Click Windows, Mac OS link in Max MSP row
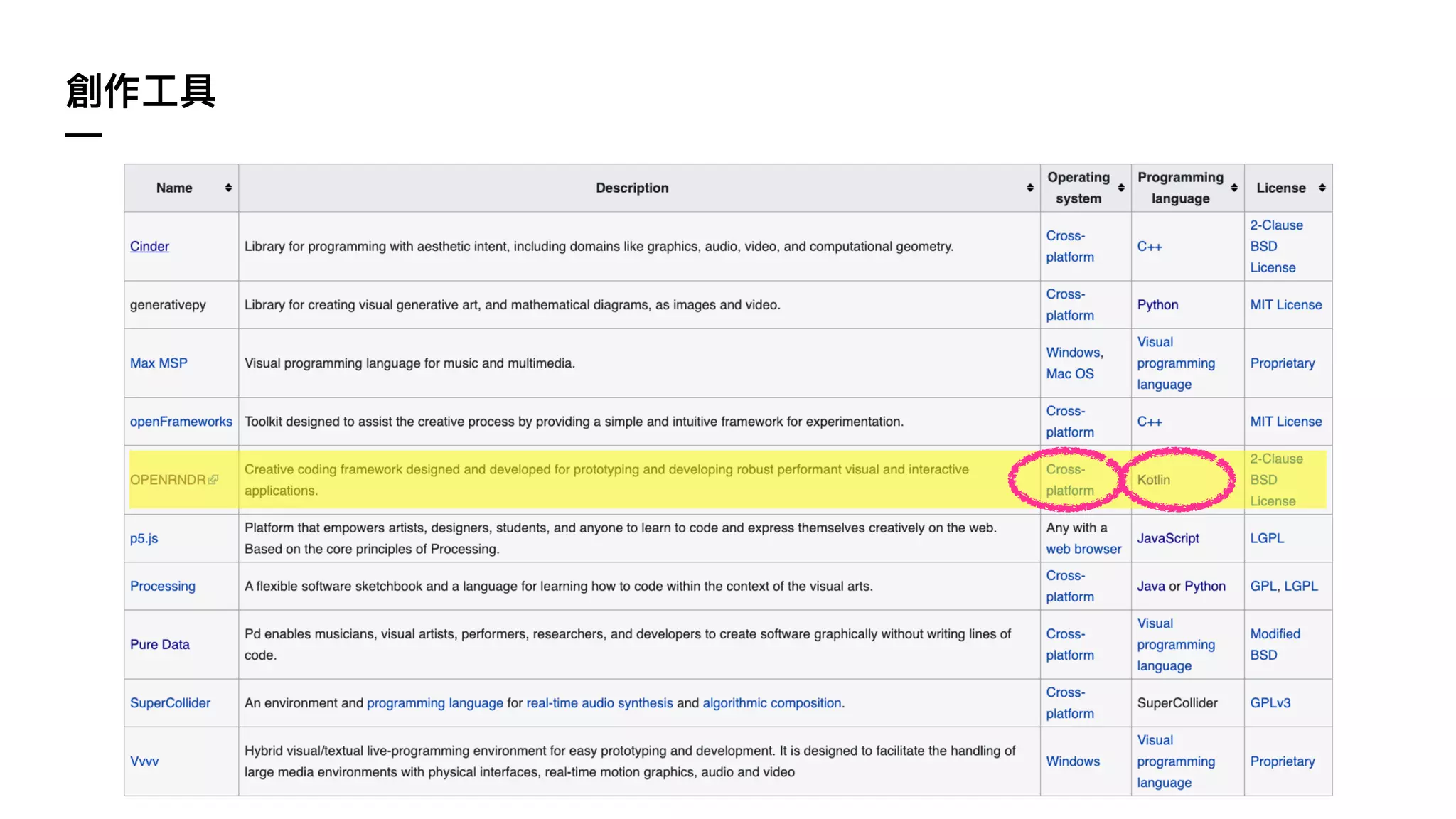Viewport: 1456px width, 819px height. click(x=1074, y=363)
